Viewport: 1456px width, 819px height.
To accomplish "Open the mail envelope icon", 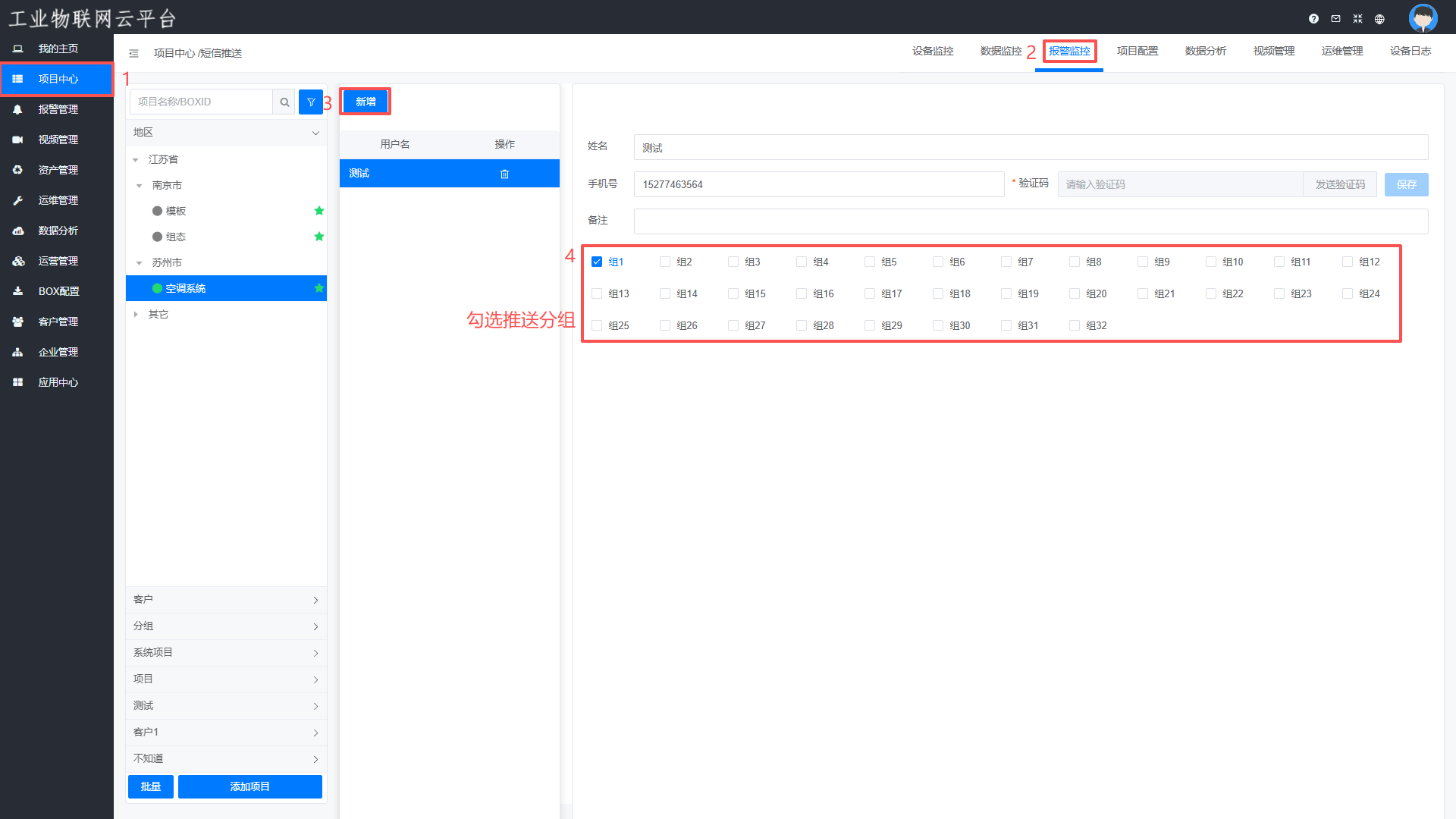I will [x=1335, y=19].
